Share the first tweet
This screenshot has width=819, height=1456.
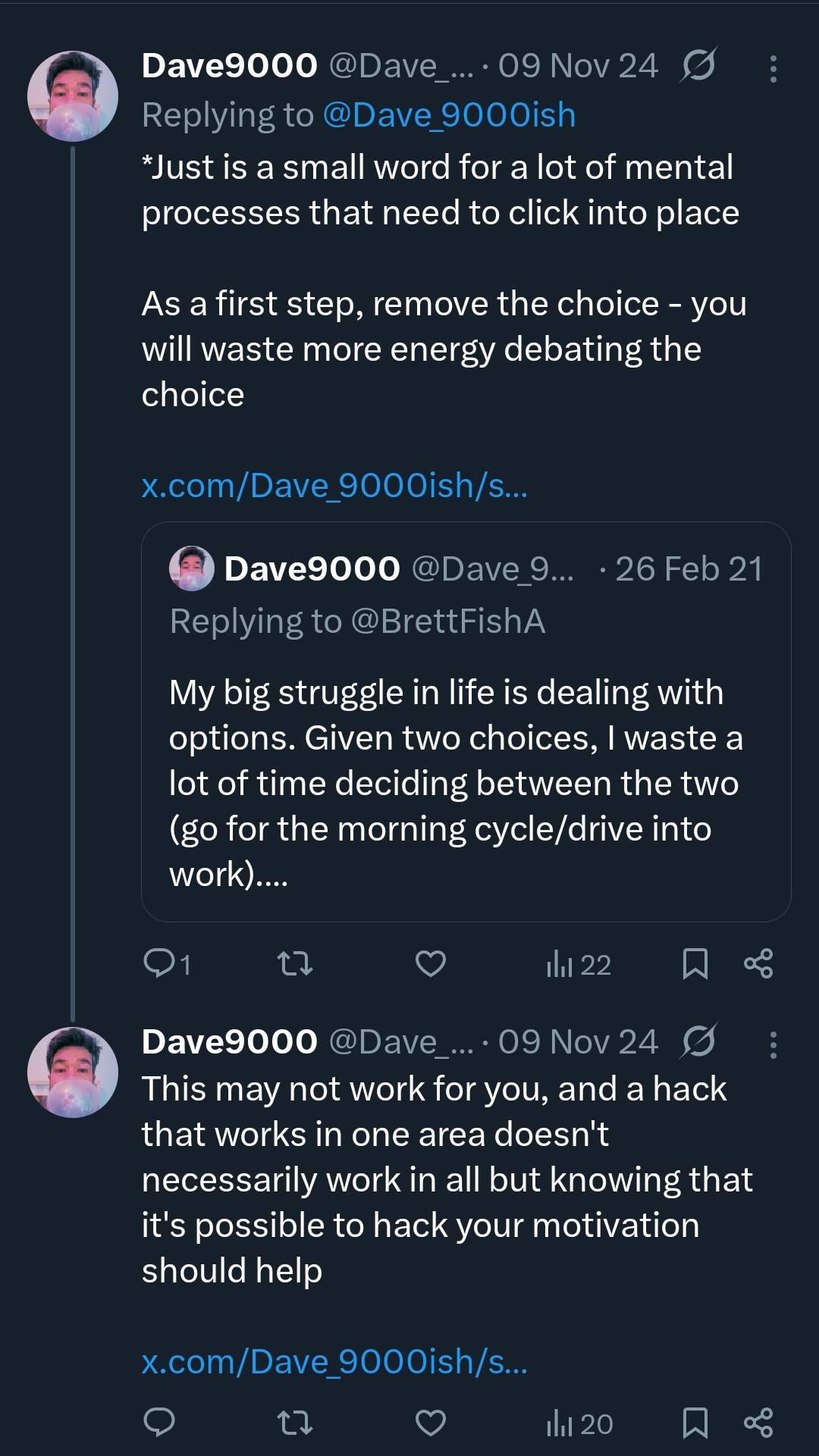tap(758, 964)
